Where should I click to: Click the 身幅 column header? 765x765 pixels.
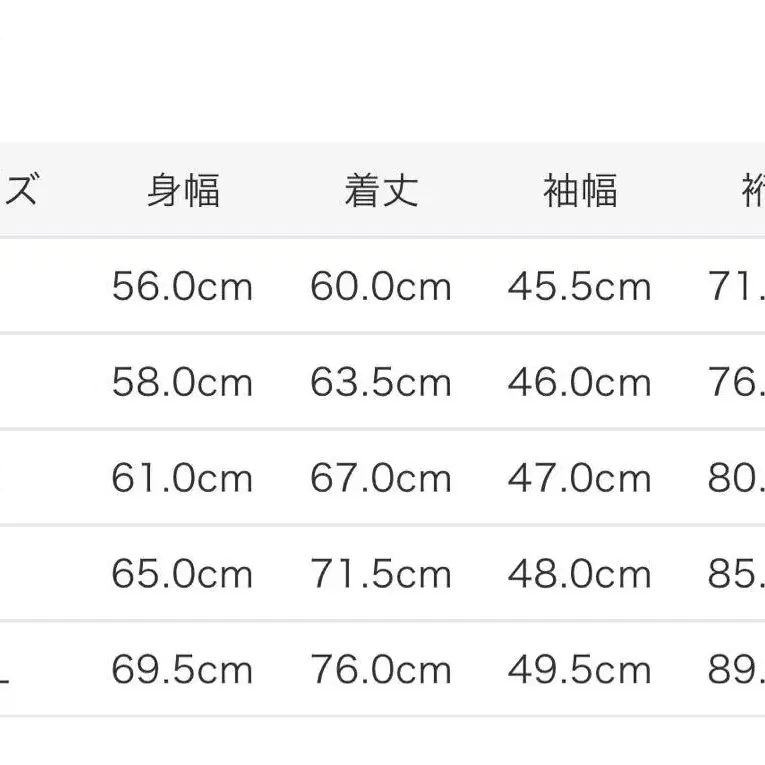[183, 190]
